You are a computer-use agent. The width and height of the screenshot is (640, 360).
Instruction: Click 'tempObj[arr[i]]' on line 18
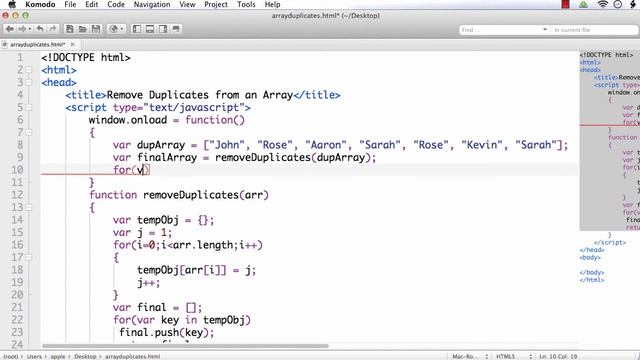pos(182,270)
